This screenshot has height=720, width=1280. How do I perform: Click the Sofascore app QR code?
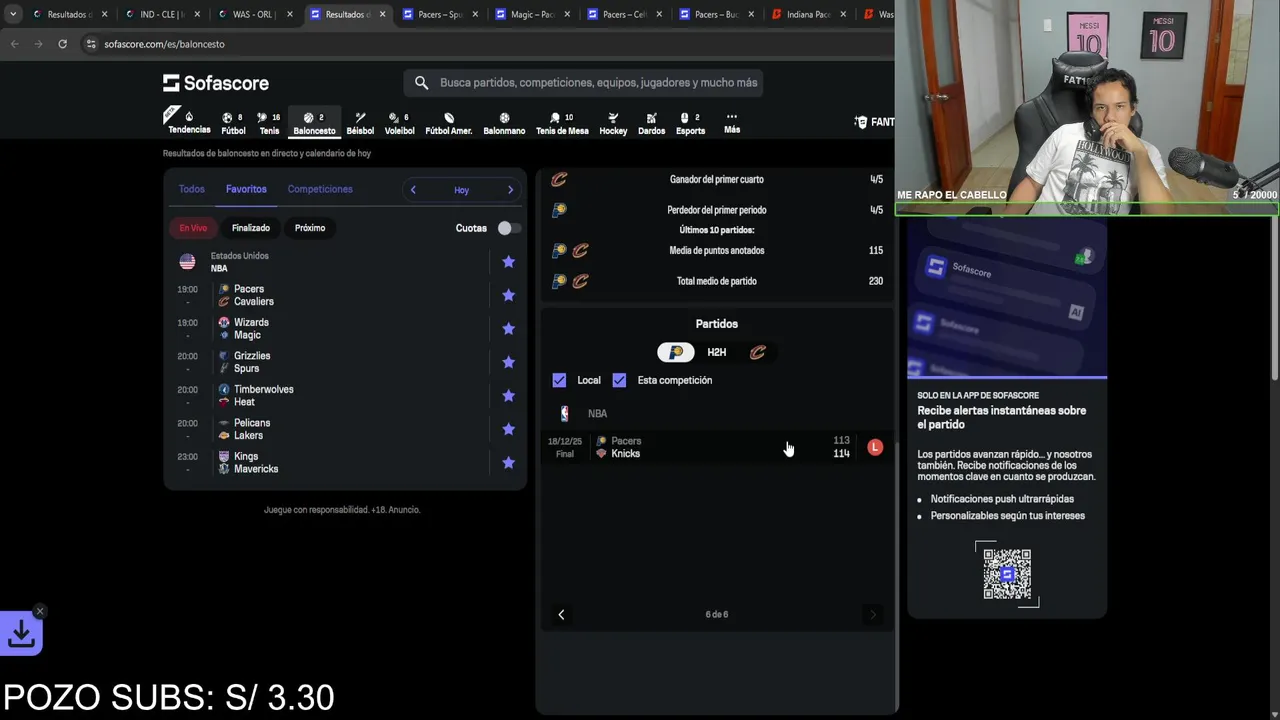tap(1007, 574)
